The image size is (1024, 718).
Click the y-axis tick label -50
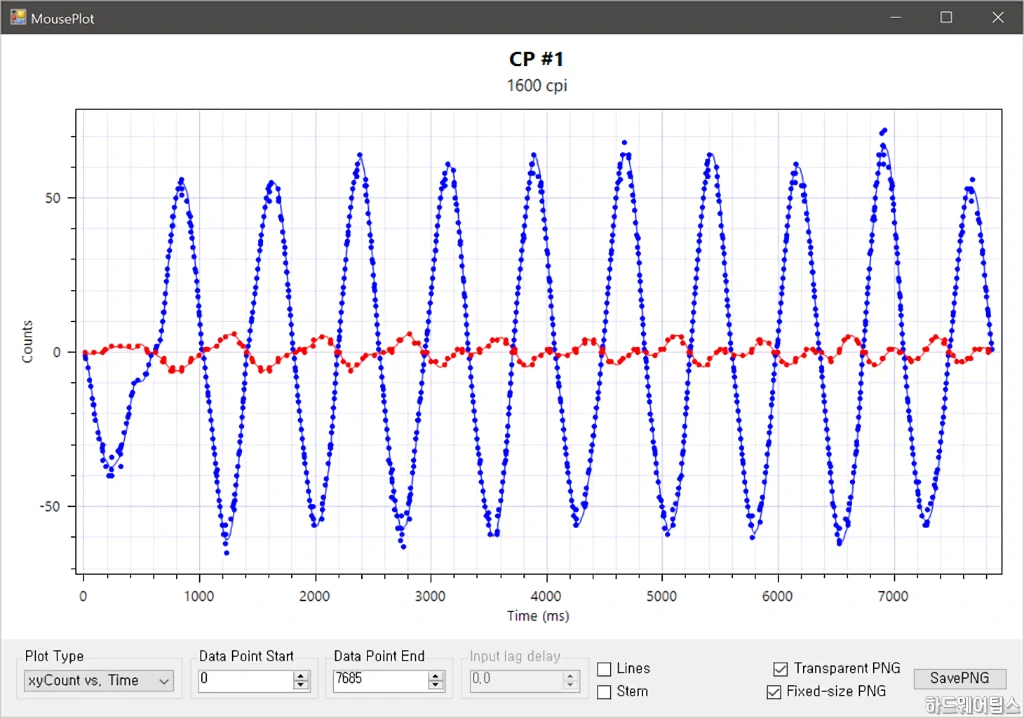(49, 506)
